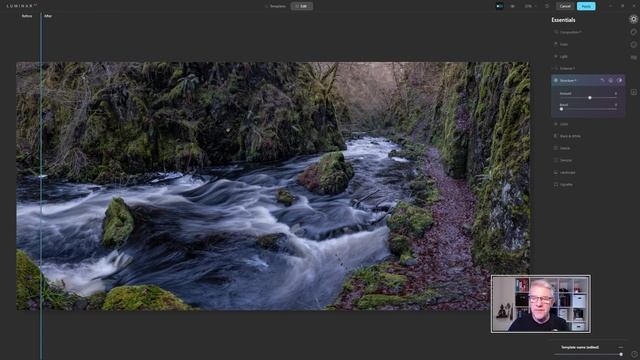Click the quick preview eye icon
The height and width of the screenshot is (360, 640).
[513, 6]
